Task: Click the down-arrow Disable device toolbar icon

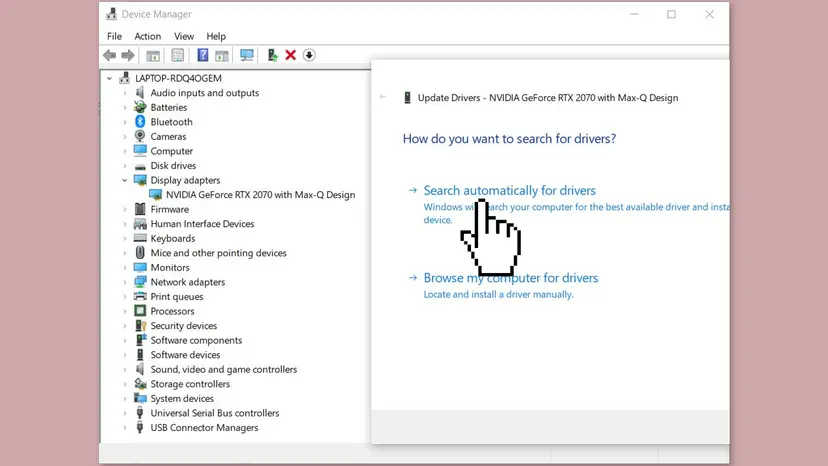Action: [309, 55]
